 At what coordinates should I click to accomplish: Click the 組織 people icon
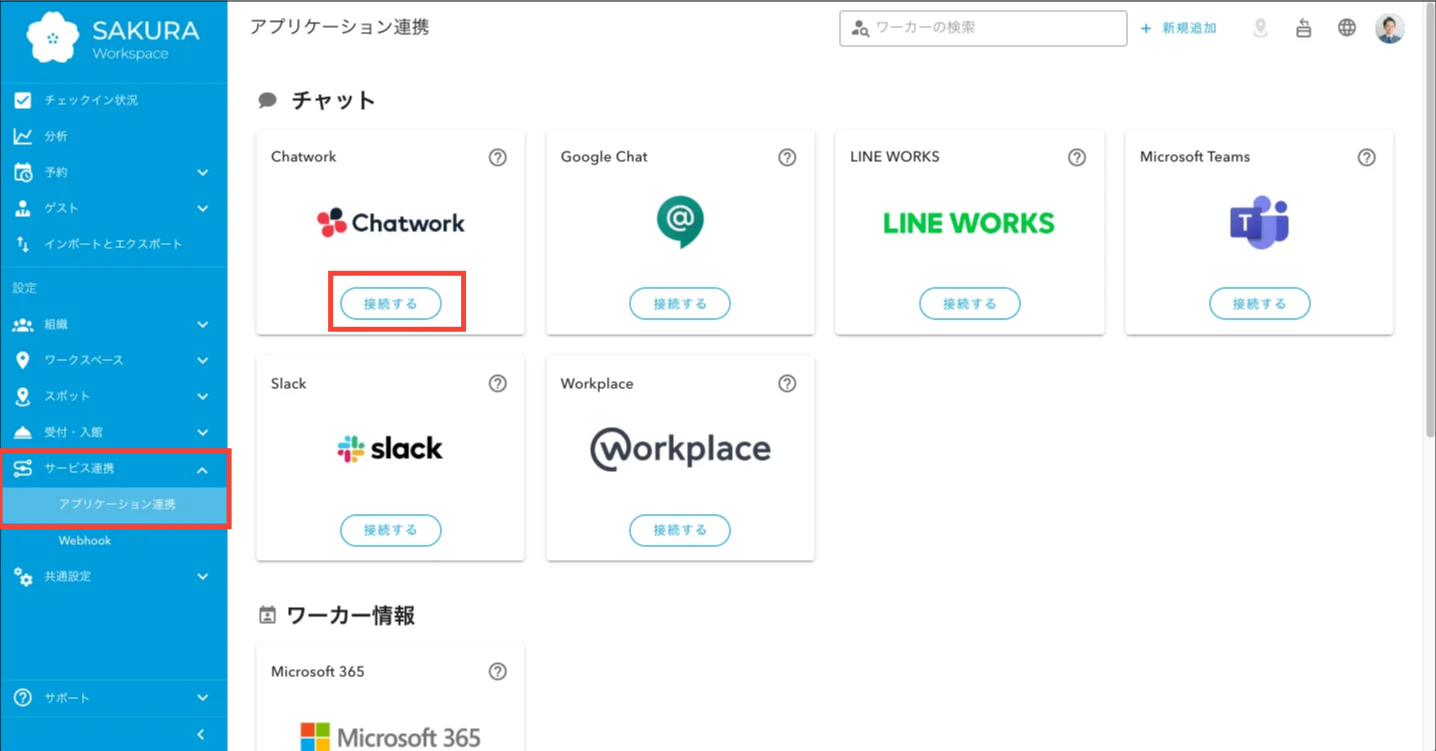[x=22, y=324]
